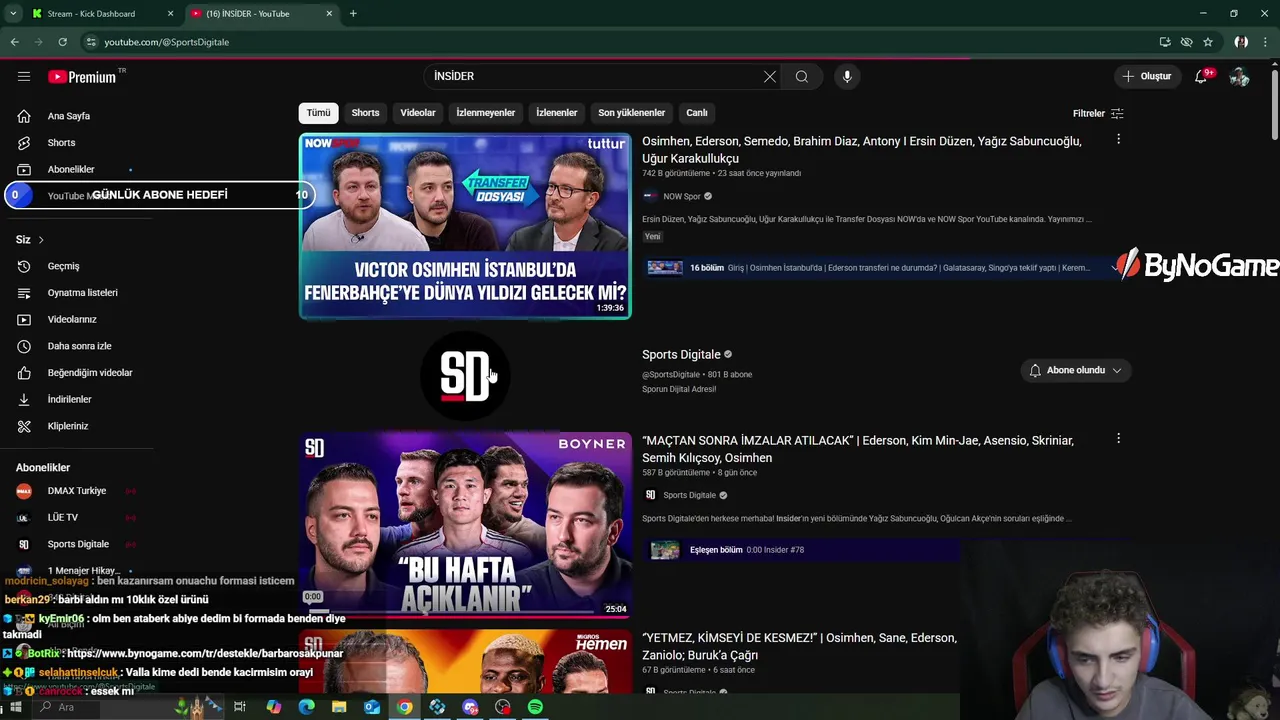Viewport: 1280px width, 720px height.
Task: Select the Videolar filter chip
Action: (418, 113)
